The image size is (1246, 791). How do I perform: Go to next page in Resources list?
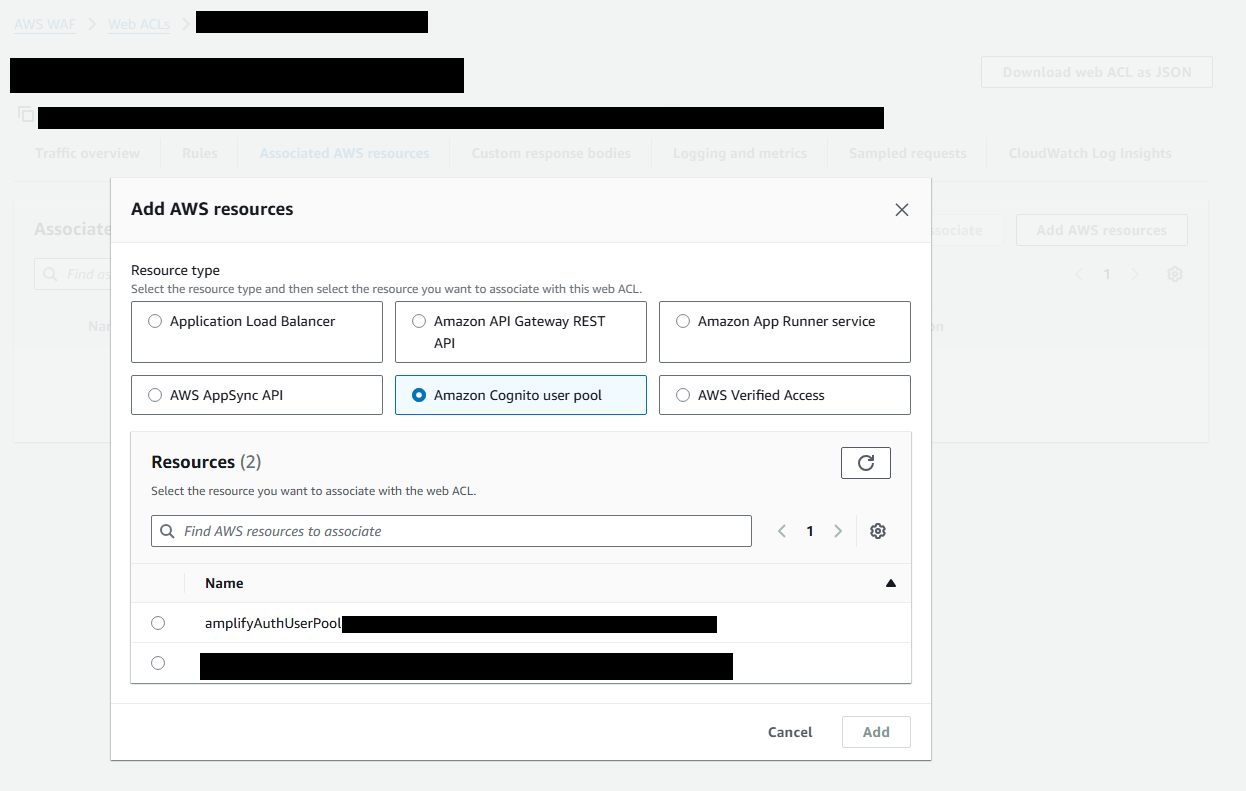(x=838, y=531)
